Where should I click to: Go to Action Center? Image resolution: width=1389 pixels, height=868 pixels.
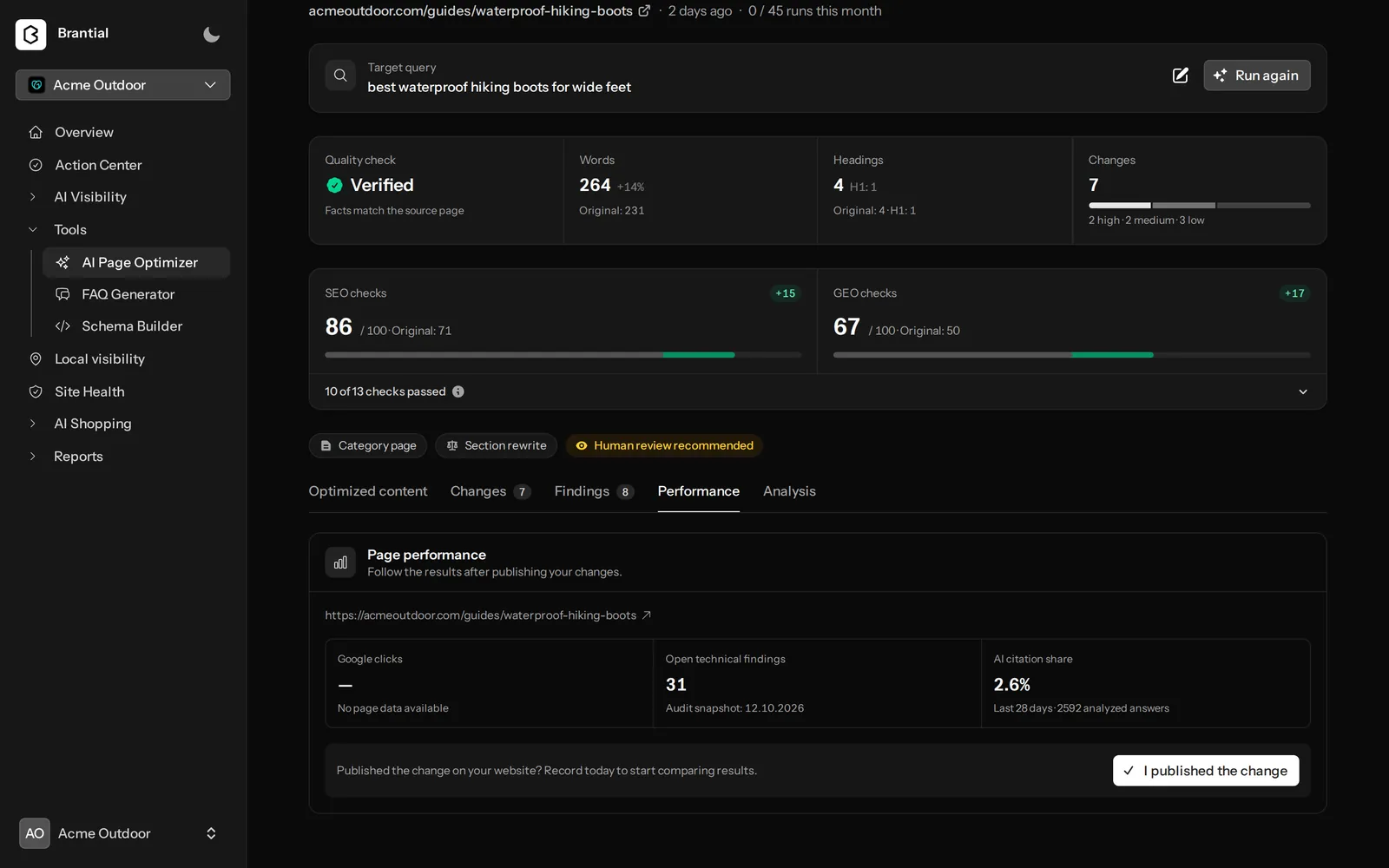click(98, 165)
